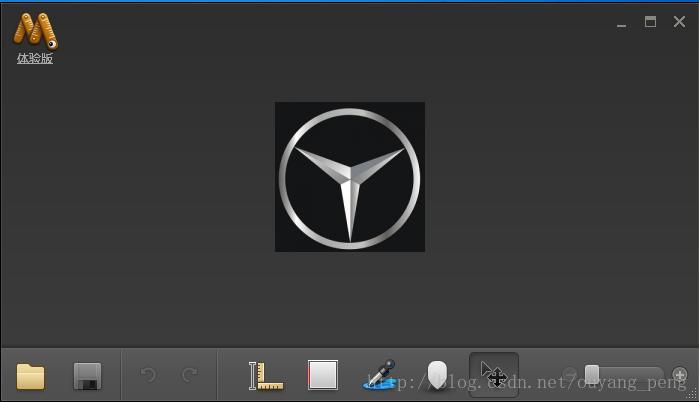Click the MarkMan M logo
Screen dimensions: 699x402
35,30
